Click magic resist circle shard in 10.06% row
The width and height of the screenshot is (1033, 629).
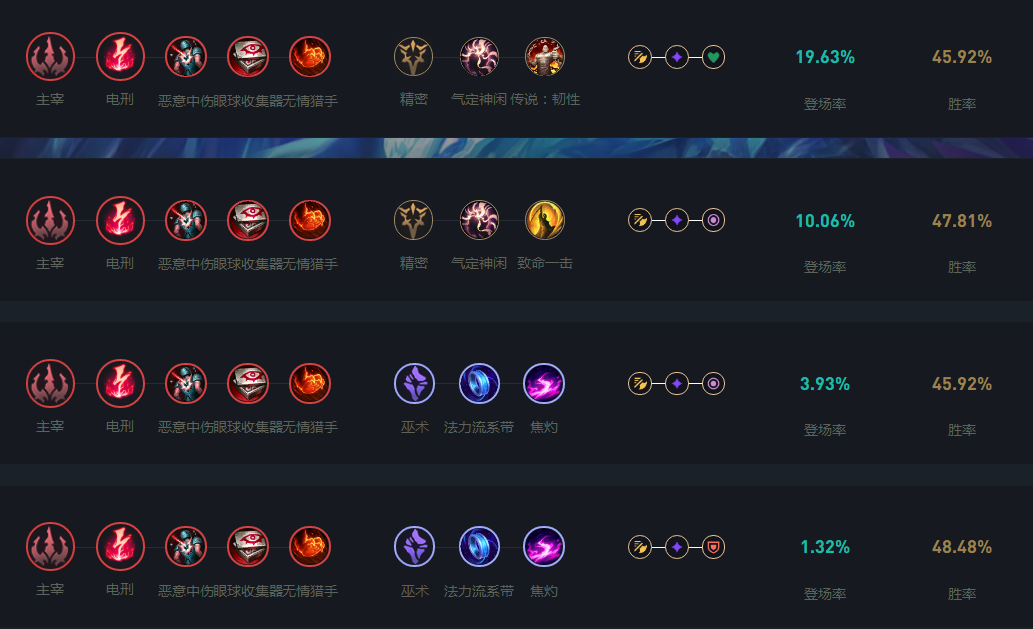click(713, 220)
